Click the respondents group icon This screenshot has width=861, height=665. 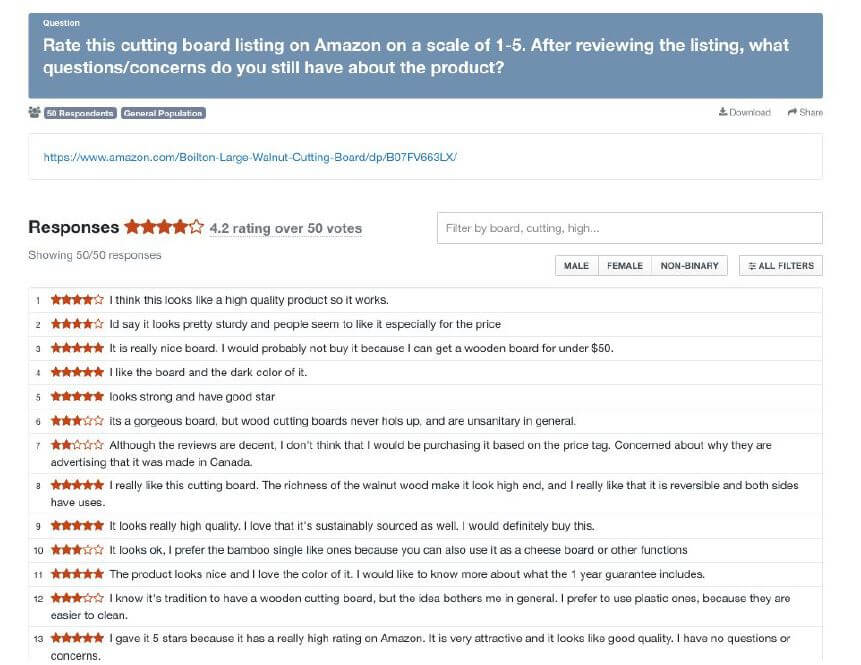point(35,113)
